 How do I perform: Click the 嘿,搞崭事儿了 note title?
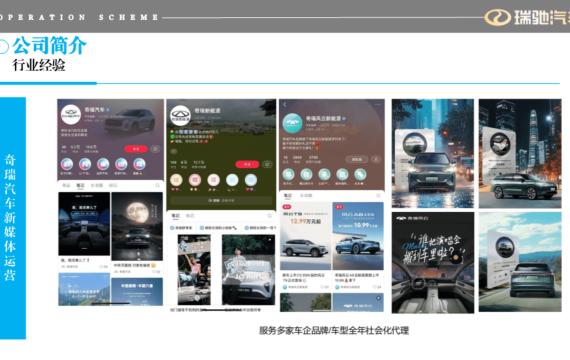coord(75,260)
